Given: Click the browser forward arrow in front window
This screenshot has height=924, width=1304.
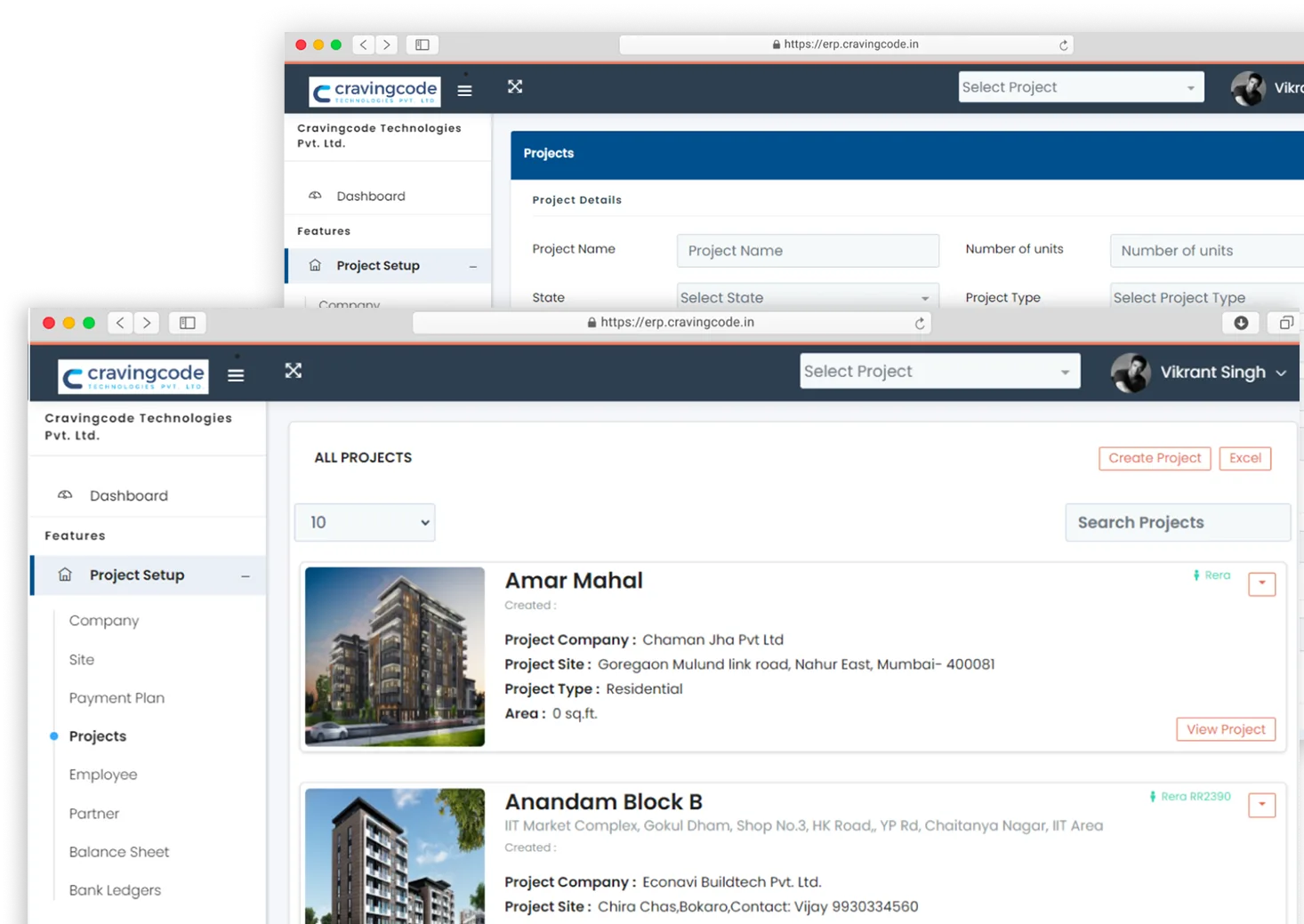Looking at the screenshot, I should tap(147, 323).
